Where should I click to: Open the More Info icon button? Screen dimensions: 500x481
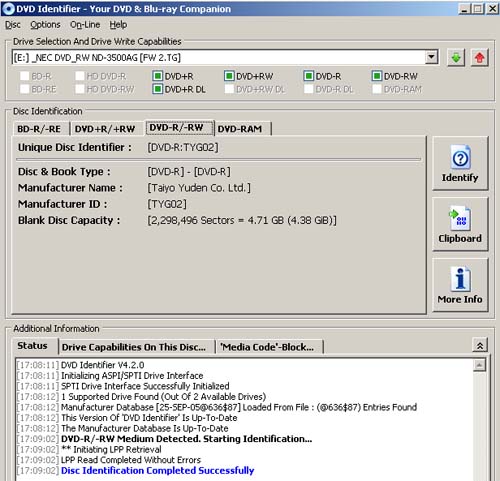tap(460, 279)
